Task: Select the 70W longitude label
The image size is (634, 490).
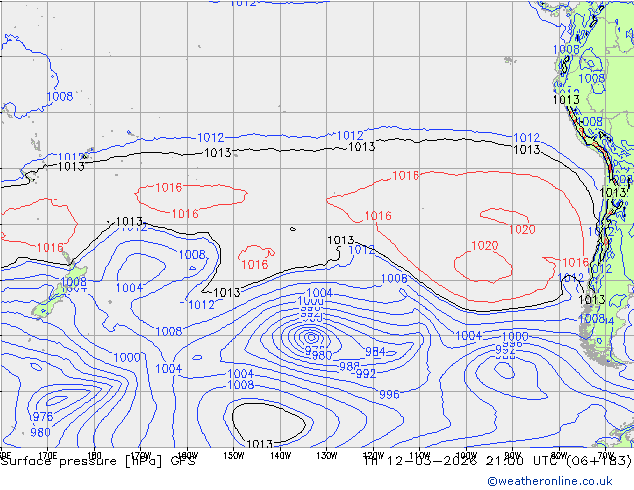Action: click(x=606, y=456)
